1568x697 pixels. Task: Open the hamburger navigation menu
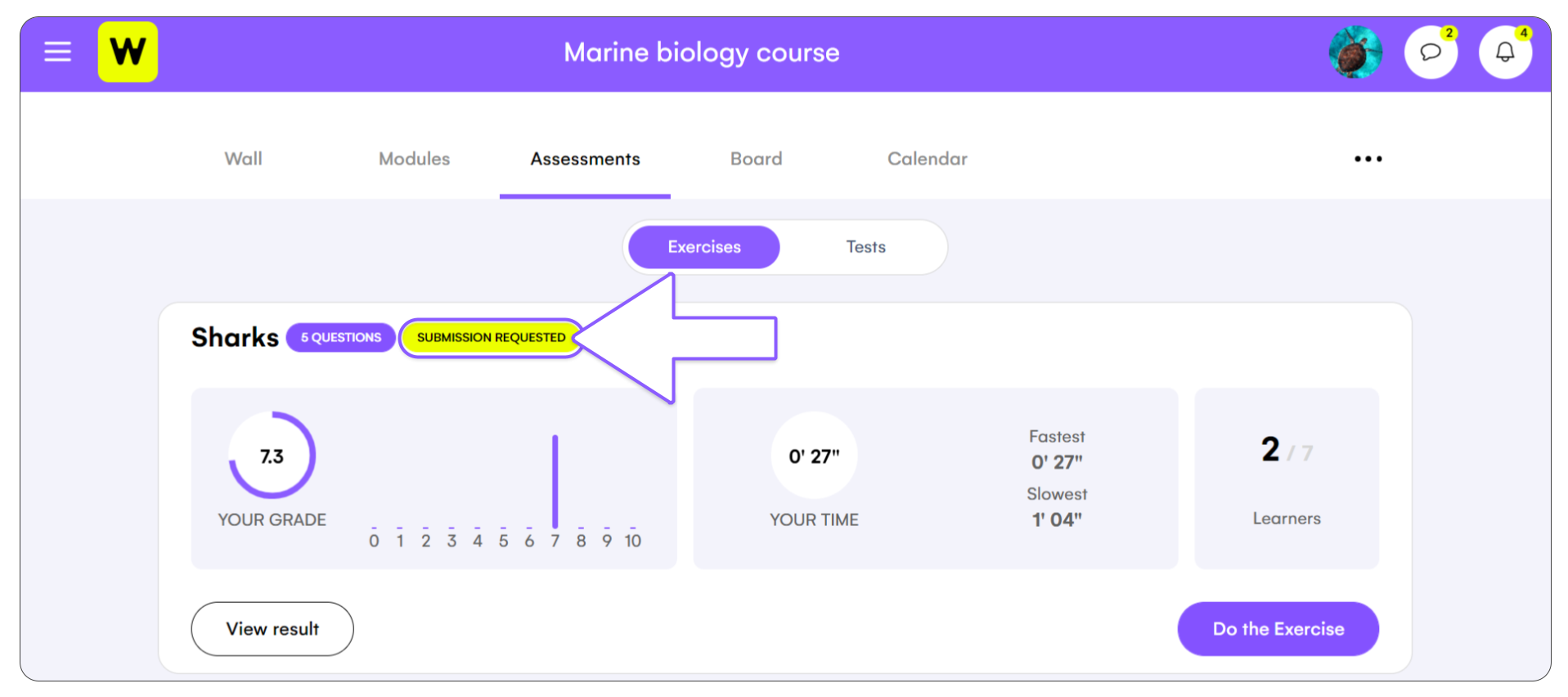click(x=57, y=52)
